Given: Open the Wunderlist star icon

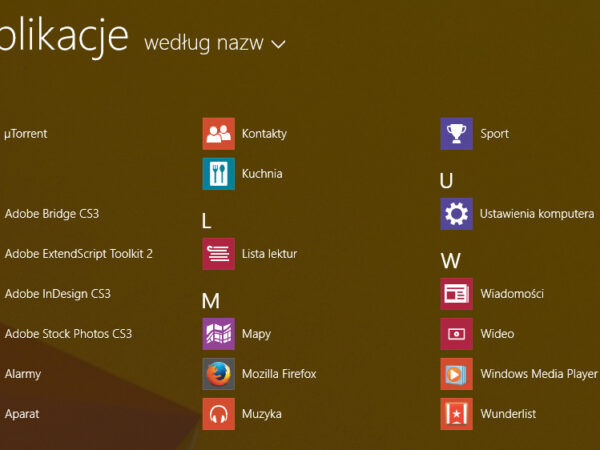Looking at the screenshot, I should coord(456,414).
